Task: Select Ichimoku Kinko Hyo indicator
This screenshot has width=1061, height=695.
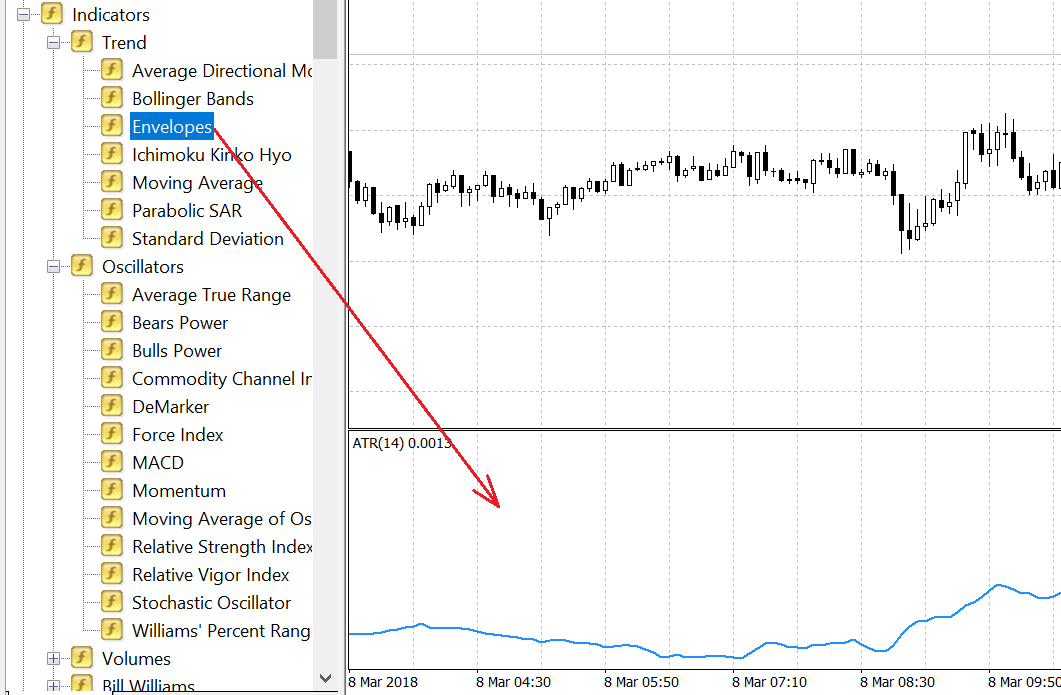Action: click(212, 155)
